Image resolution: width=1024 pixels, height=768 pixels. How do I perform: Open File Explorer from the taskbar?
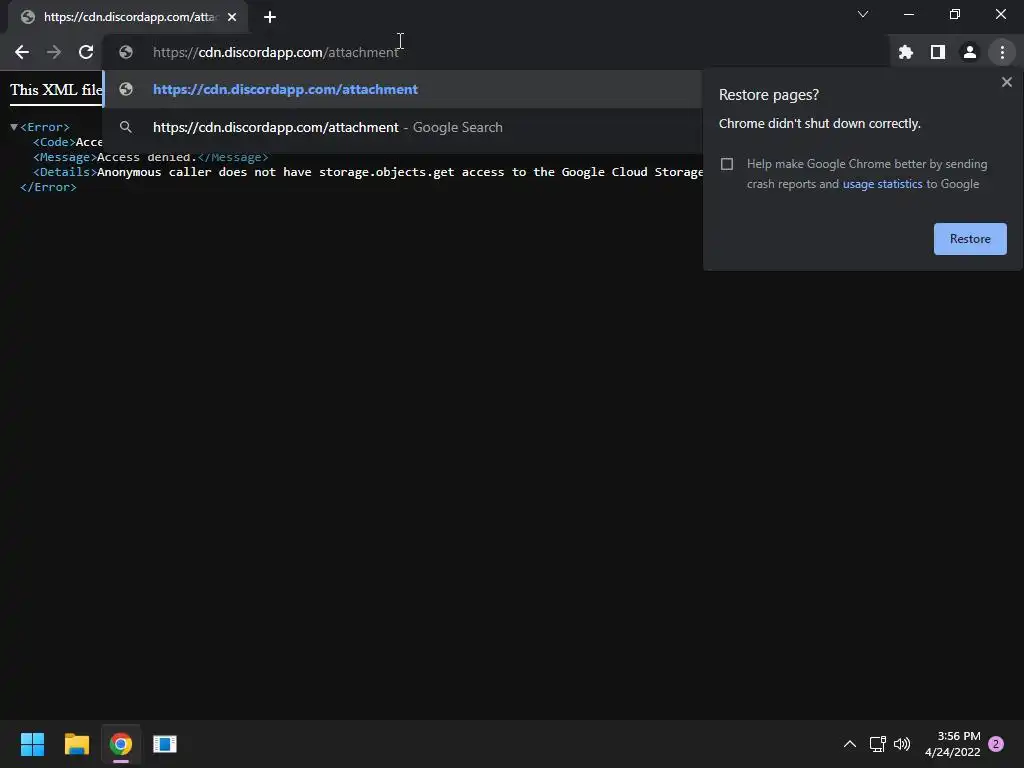76,744
